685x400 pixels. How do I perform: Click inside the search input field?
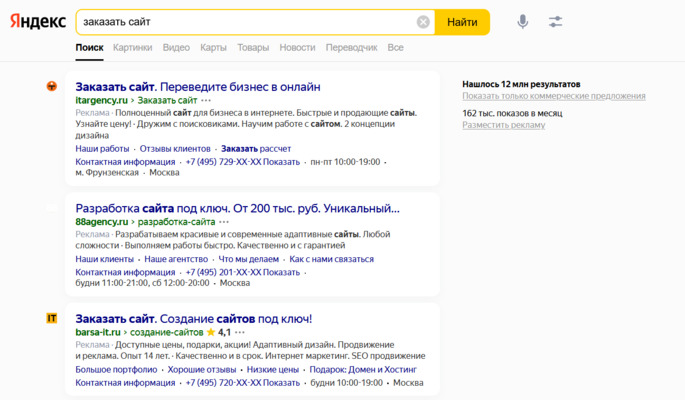240,22
